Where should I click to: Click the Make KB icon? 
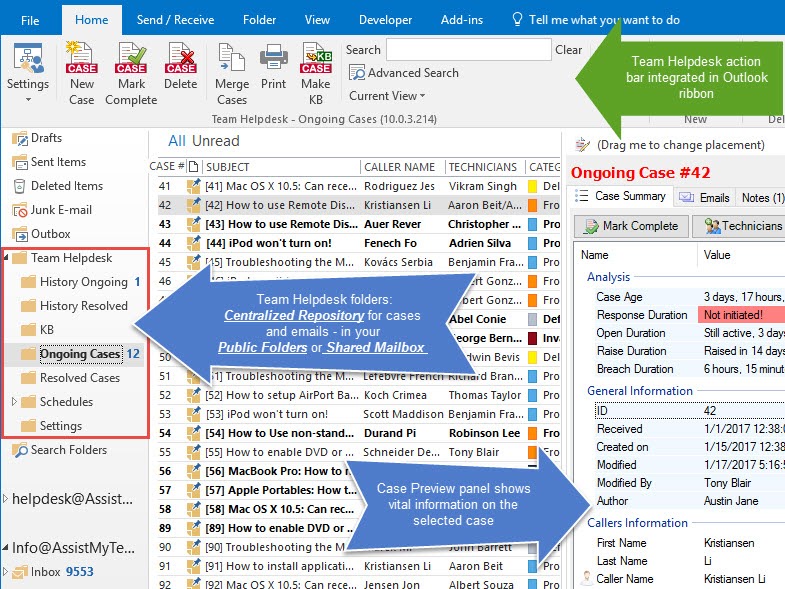[316, 59]
